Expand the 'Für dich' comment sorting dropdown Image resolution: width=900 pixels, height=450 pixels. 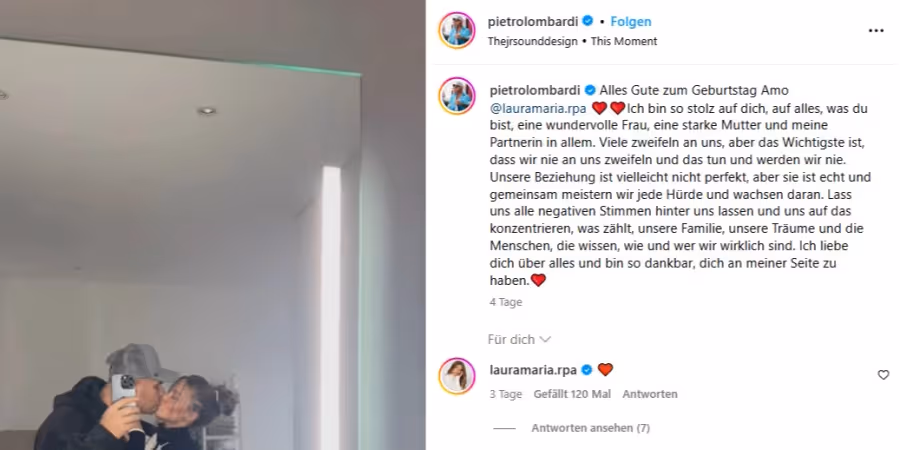(519, 339)
